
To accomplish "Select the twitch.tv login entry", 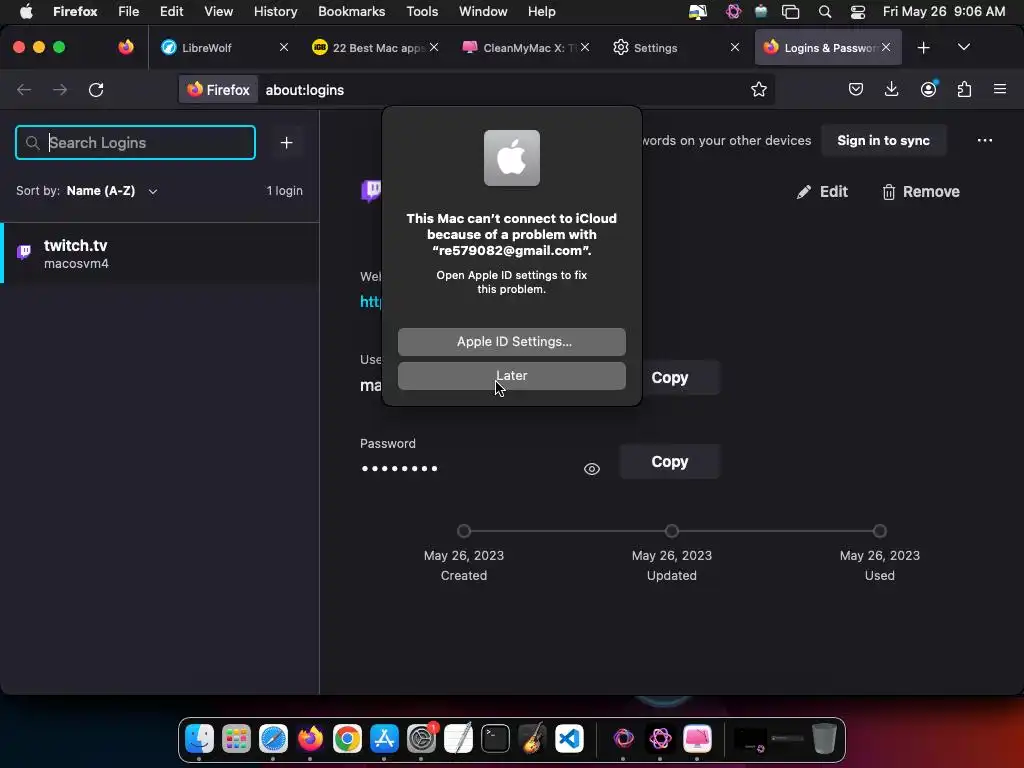I will click(160, 253).
